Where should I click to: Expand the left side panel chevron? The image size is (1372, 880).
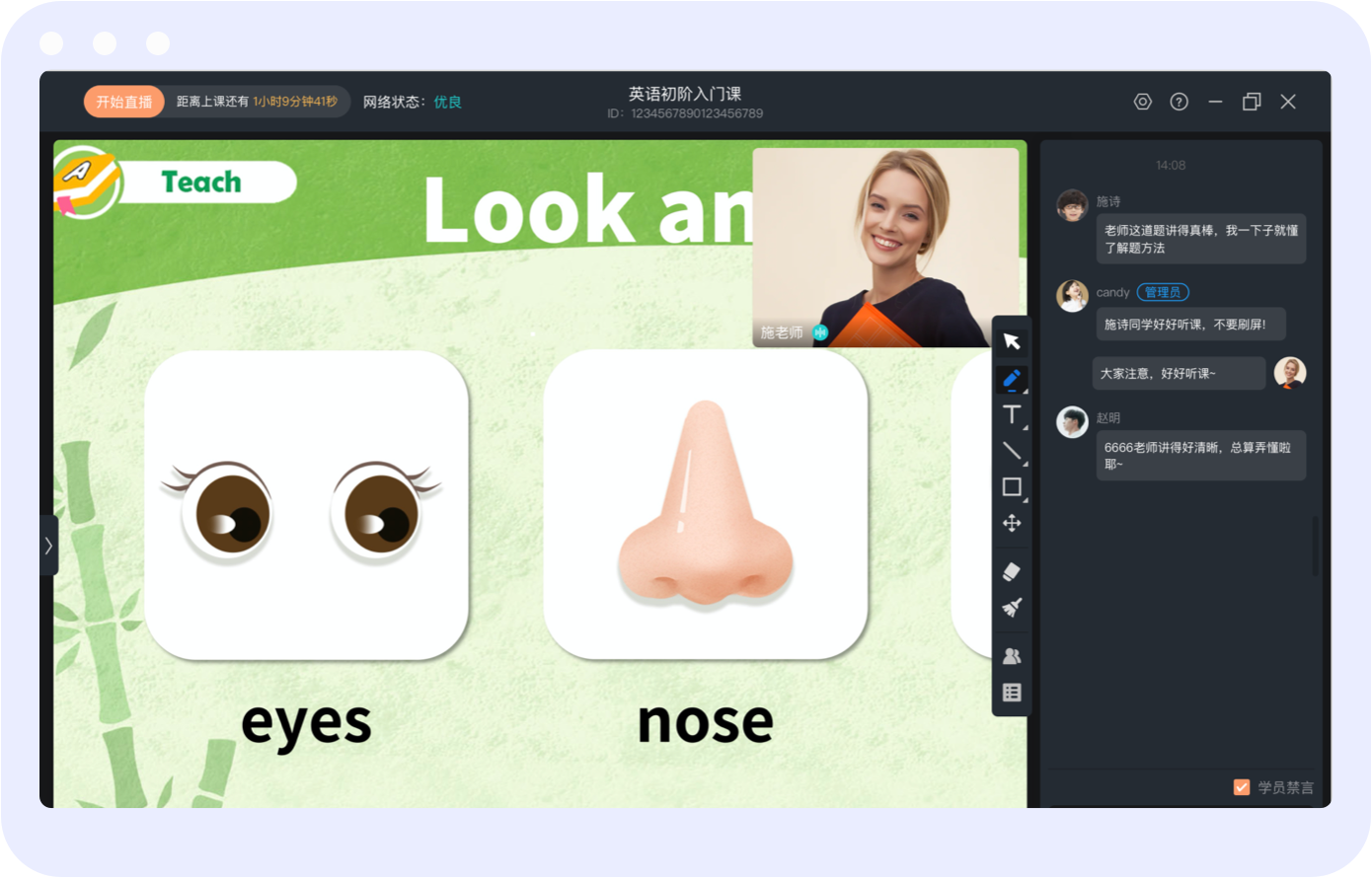pos(48,545)
